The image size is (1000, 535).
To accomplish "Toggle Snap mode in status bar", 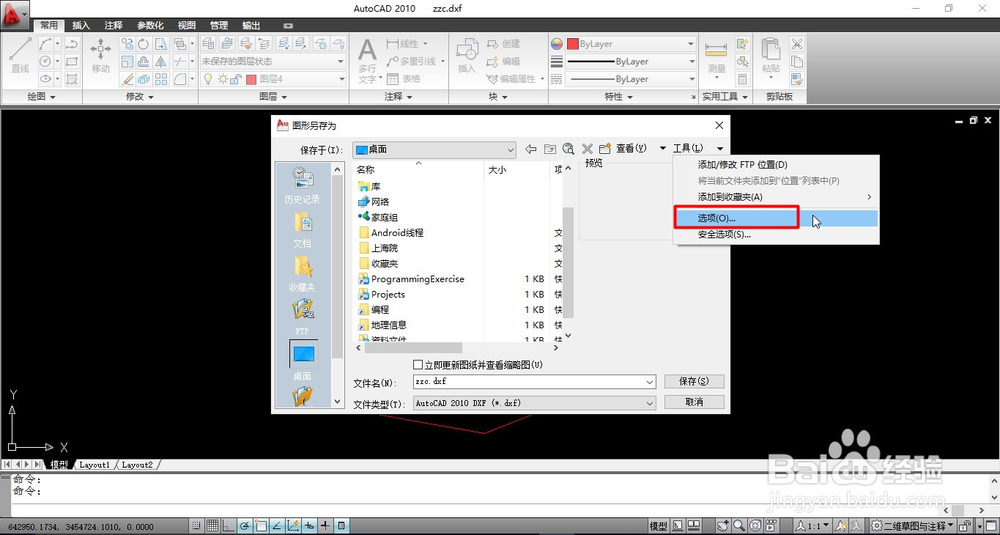I will click(196, 526).
